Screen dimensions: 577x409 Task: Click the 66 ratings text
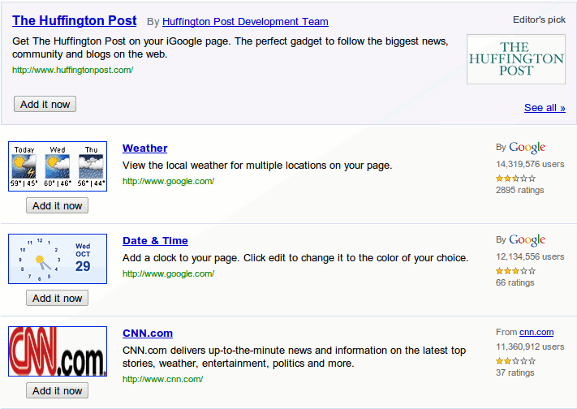pos(515,283)
